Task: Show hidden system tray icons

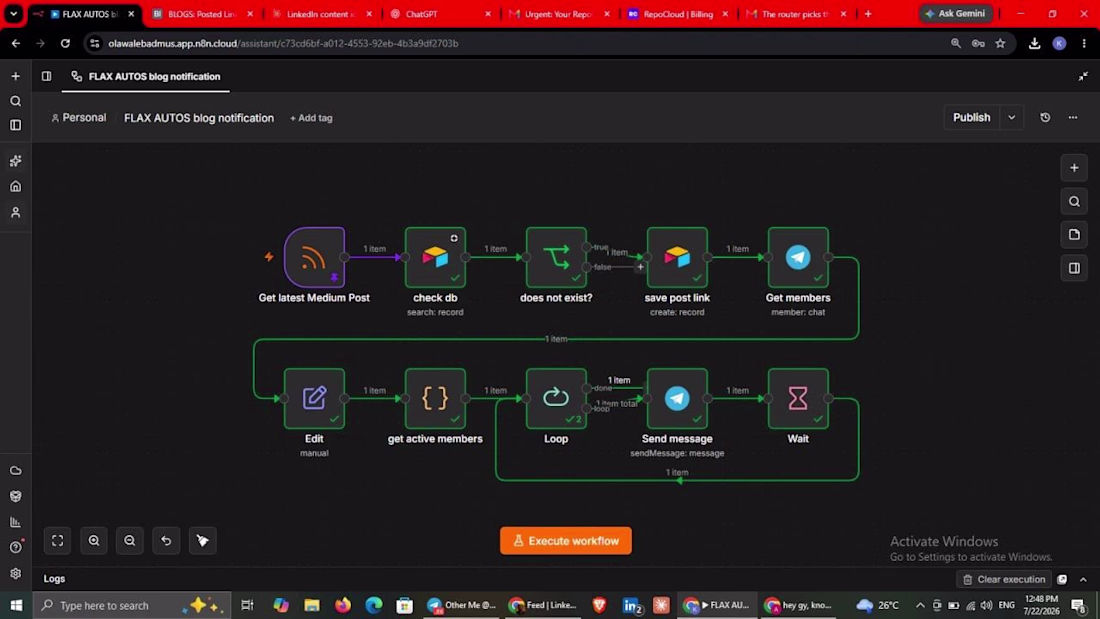Action: click(x=920, y=605)
